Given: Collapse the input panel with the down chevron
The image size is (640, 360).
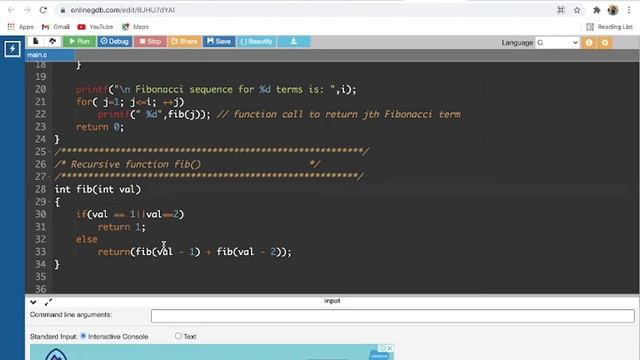Looking at the screenshot, I should 33,302.
